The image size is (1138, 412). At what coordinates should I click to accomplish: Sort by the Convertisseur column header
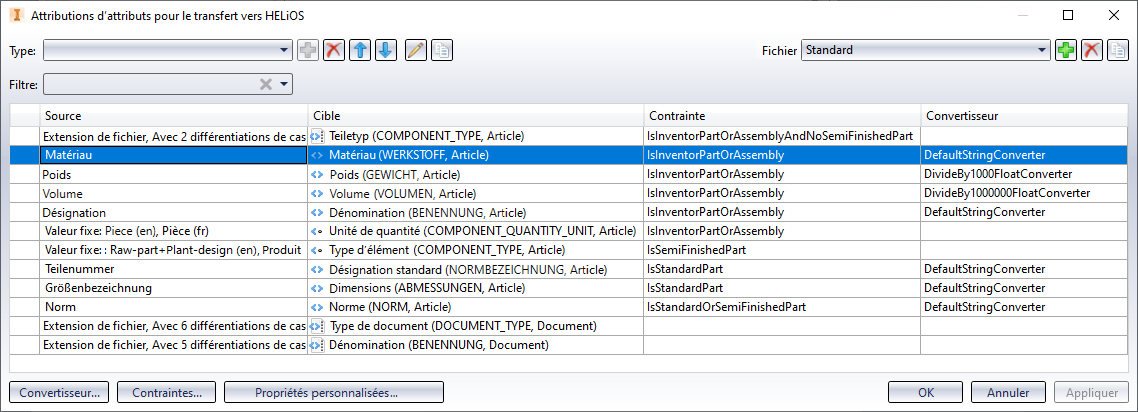click(1025, 116)
